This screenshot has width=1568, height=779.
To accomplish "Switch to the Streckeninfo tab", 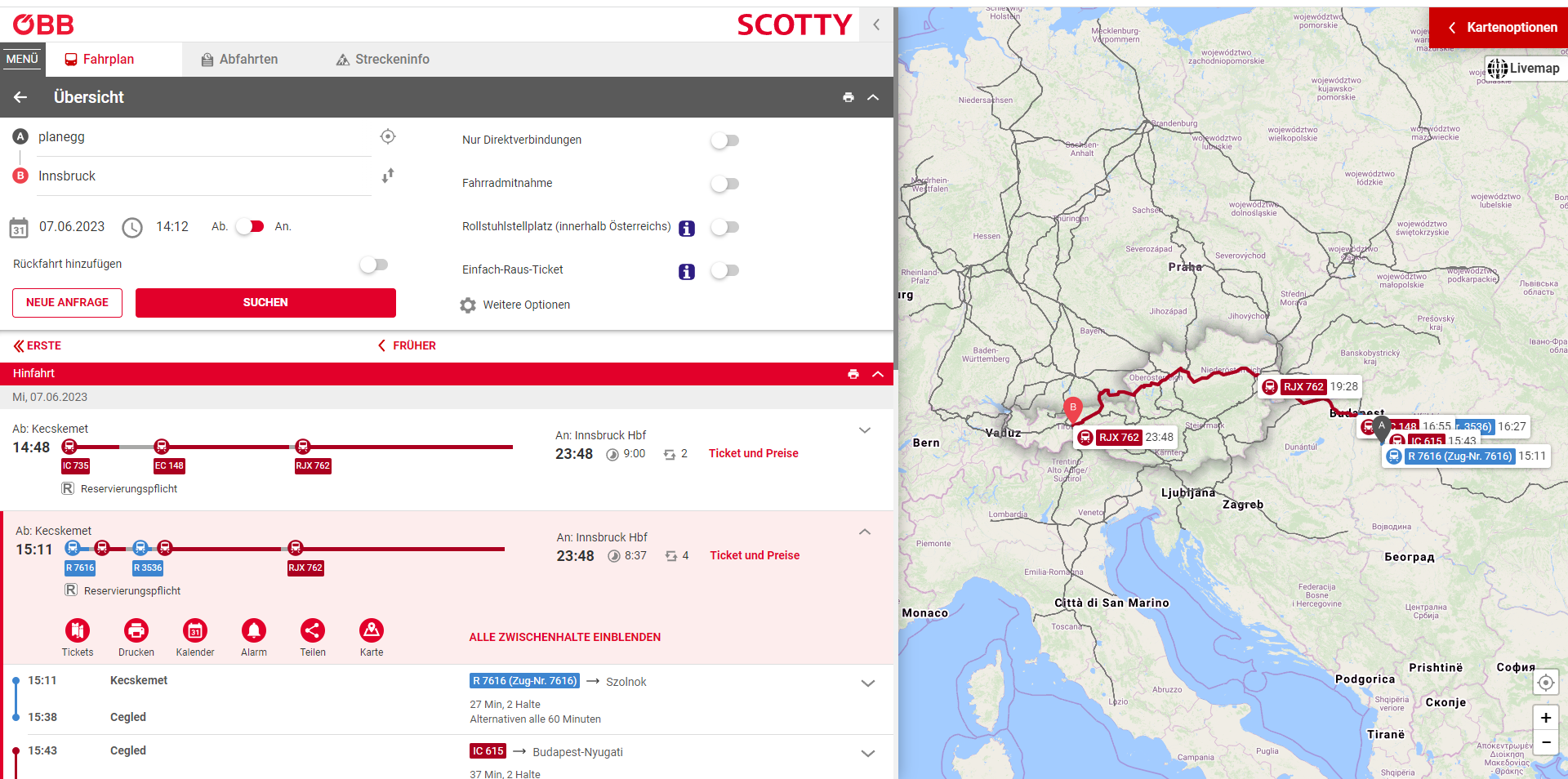I will tap(383, 60).
